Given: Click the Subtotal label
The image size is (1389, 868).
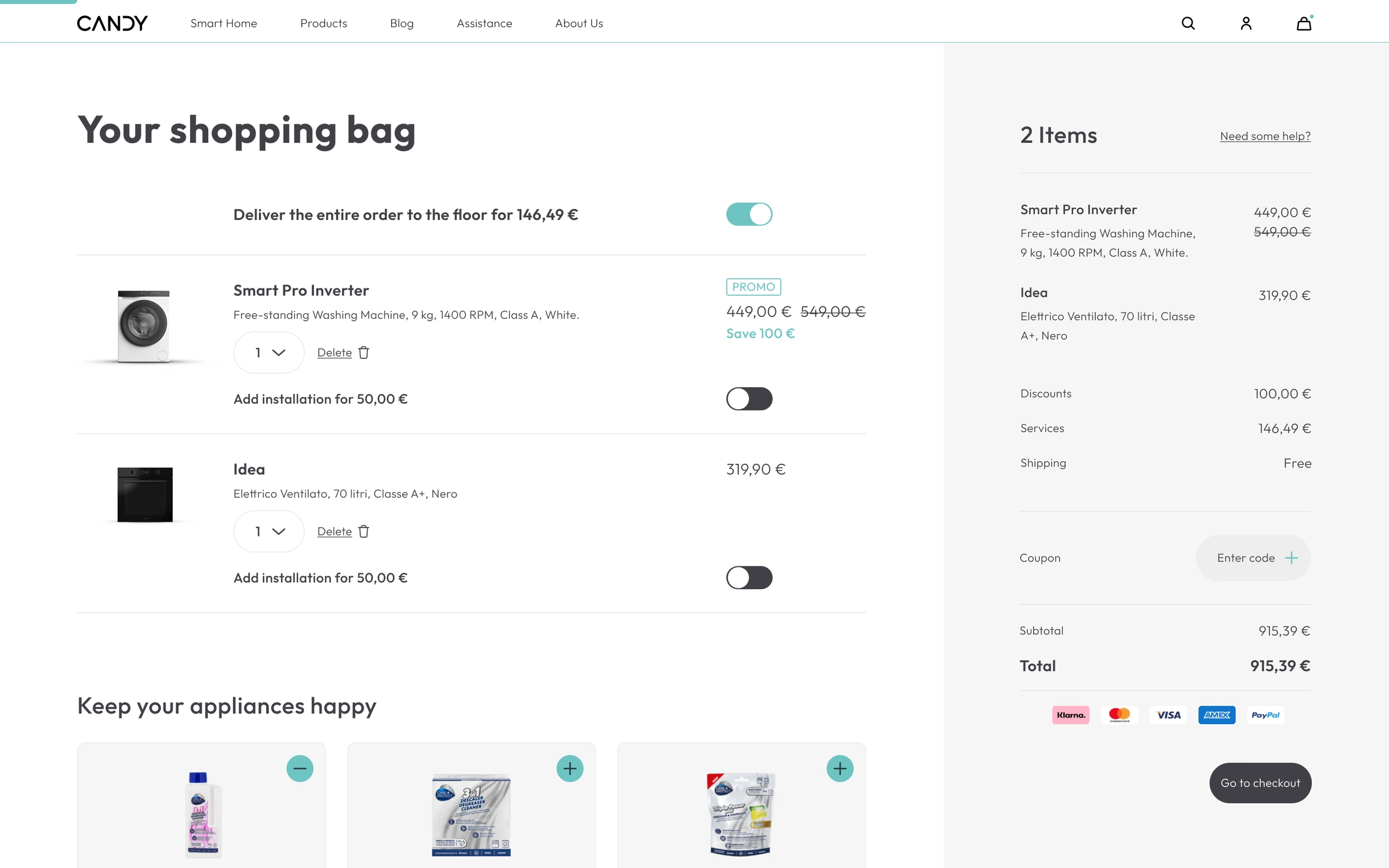Looking at the screenshot, I should pyautogui.click(x=1041, y=631).
